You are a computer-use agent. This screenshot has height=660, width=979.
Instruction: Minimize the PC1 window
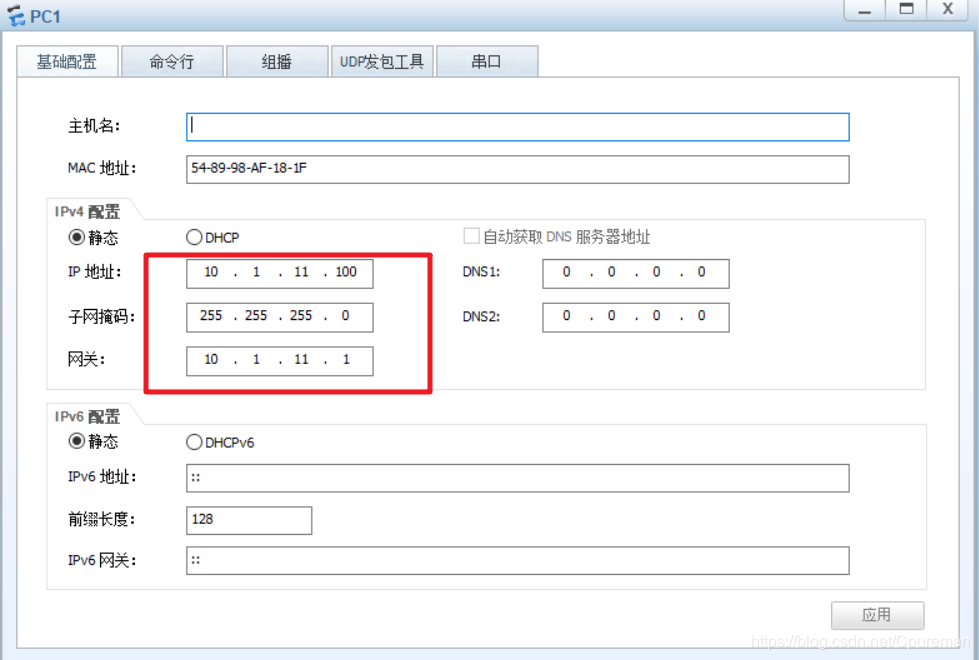864,10
